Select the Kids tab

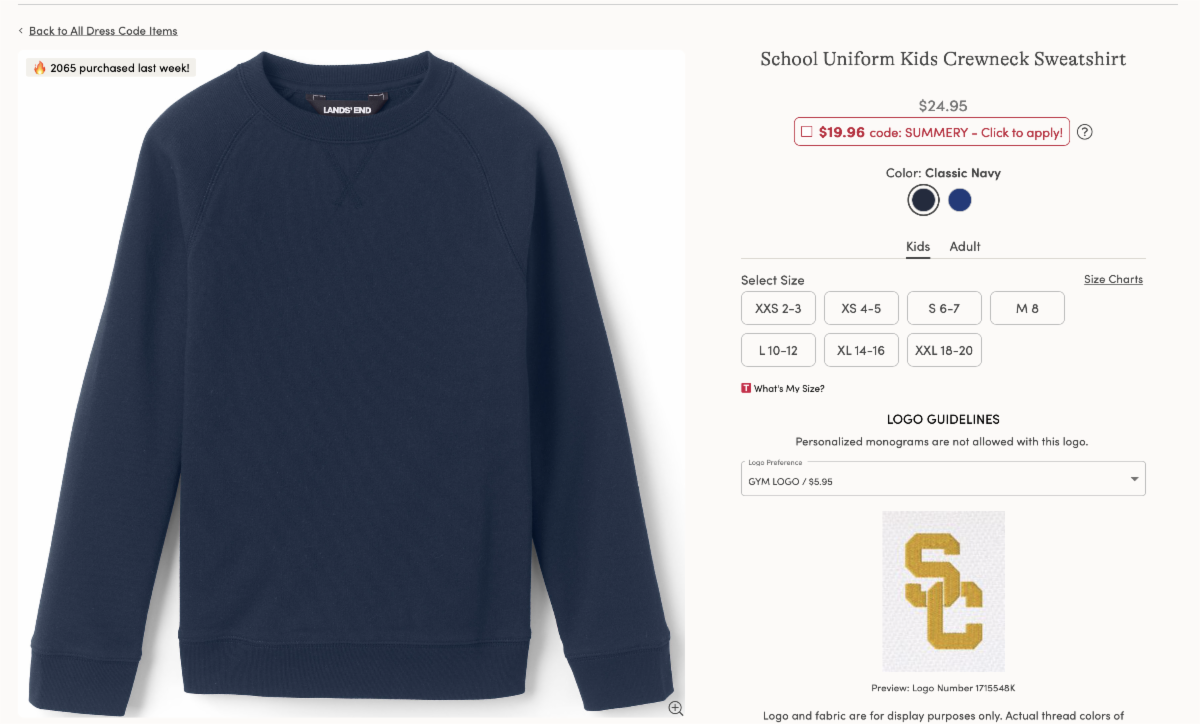[918, 246]
